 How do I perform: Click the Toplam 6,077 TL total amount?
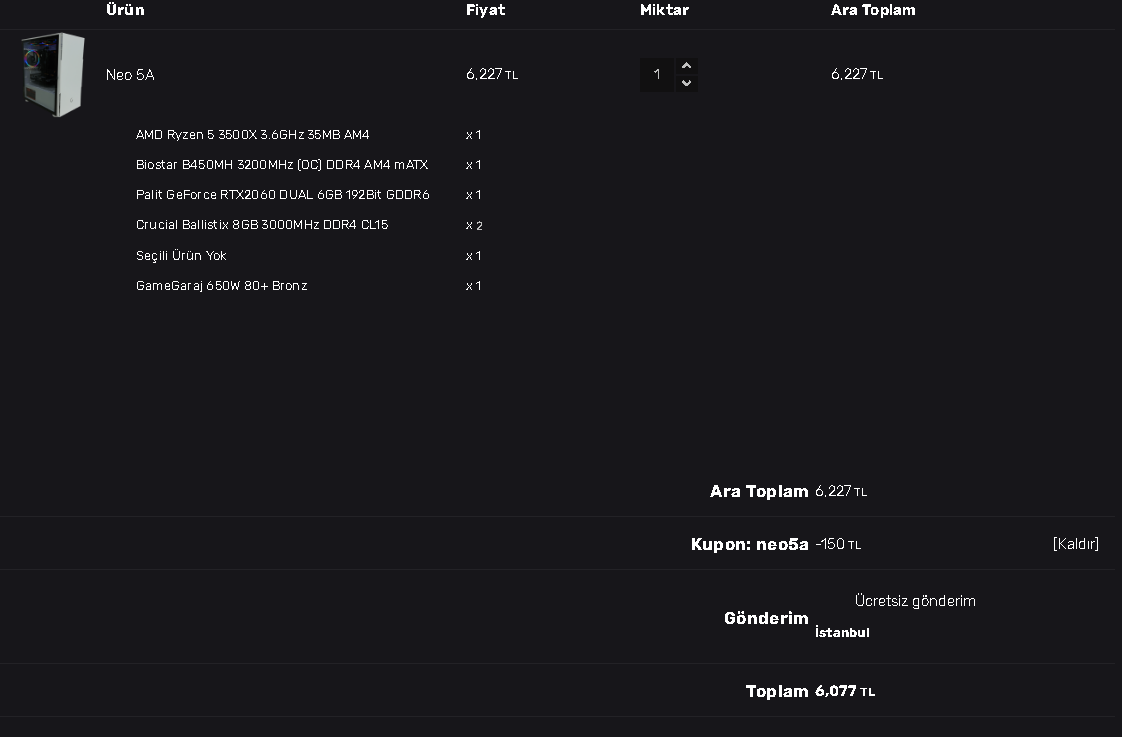coord(844,691)
